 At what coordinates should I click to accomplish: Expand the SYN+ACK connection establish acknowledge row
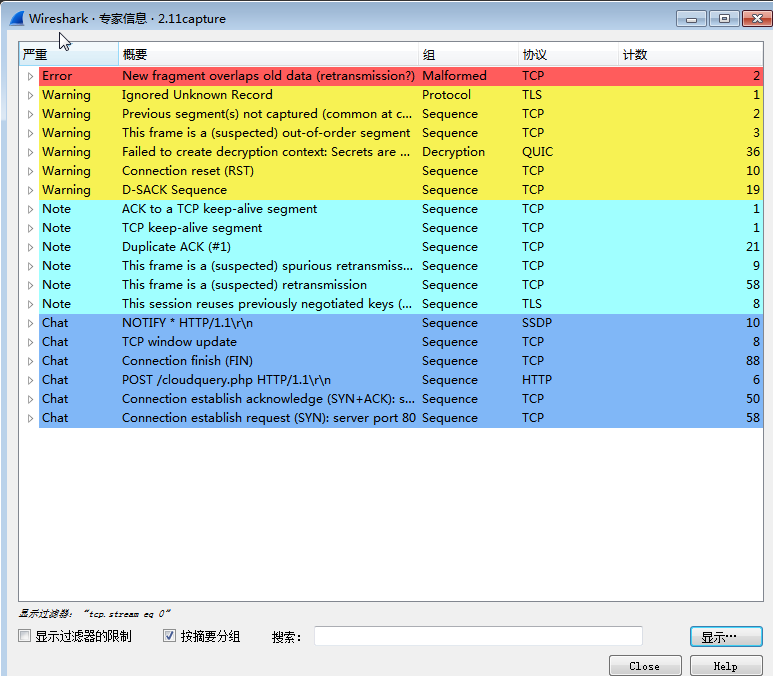click(x=30, y=399)
